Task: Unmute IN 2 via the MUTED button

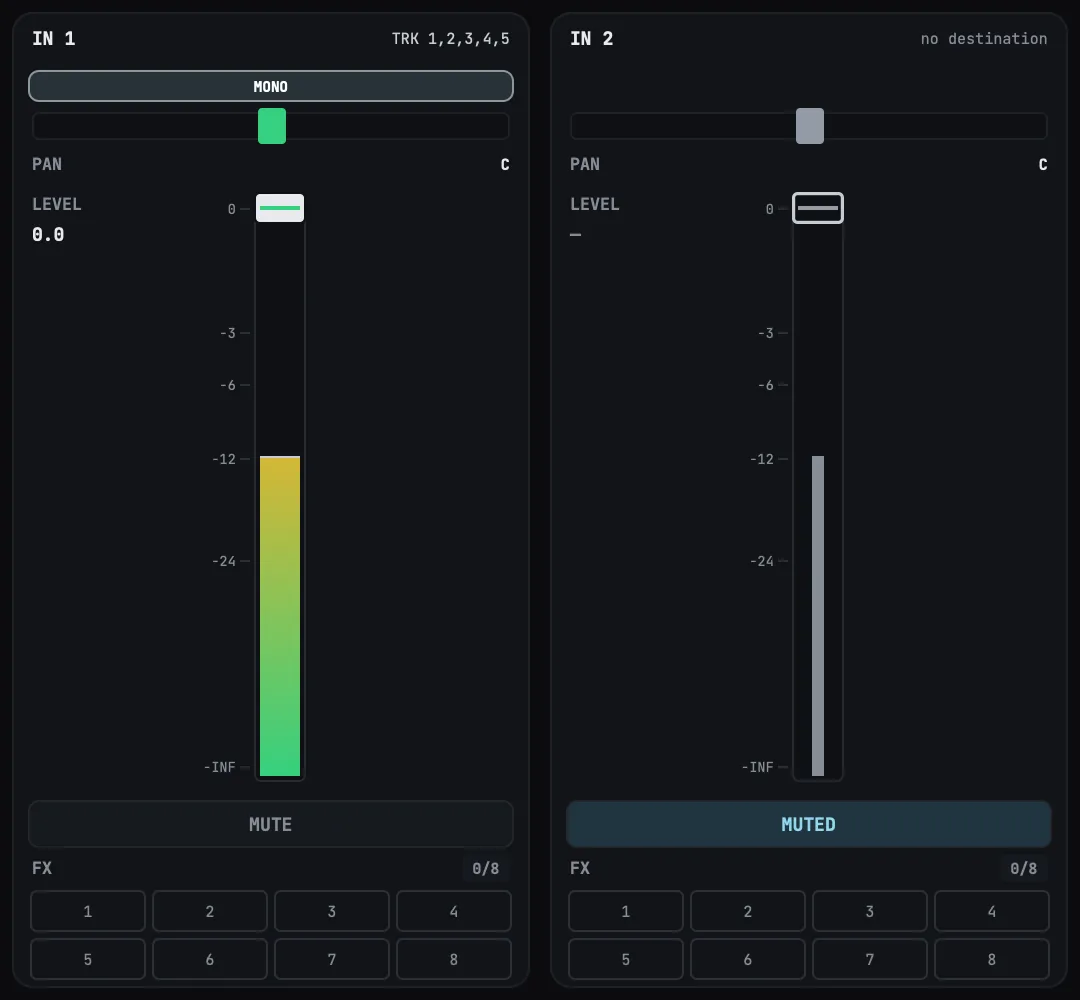Action: [x=809, y=824]
